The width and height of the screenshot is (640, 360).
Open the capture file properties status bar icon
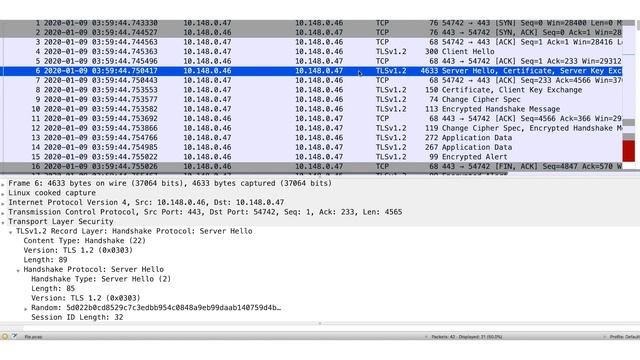click(x=15, y=336)
